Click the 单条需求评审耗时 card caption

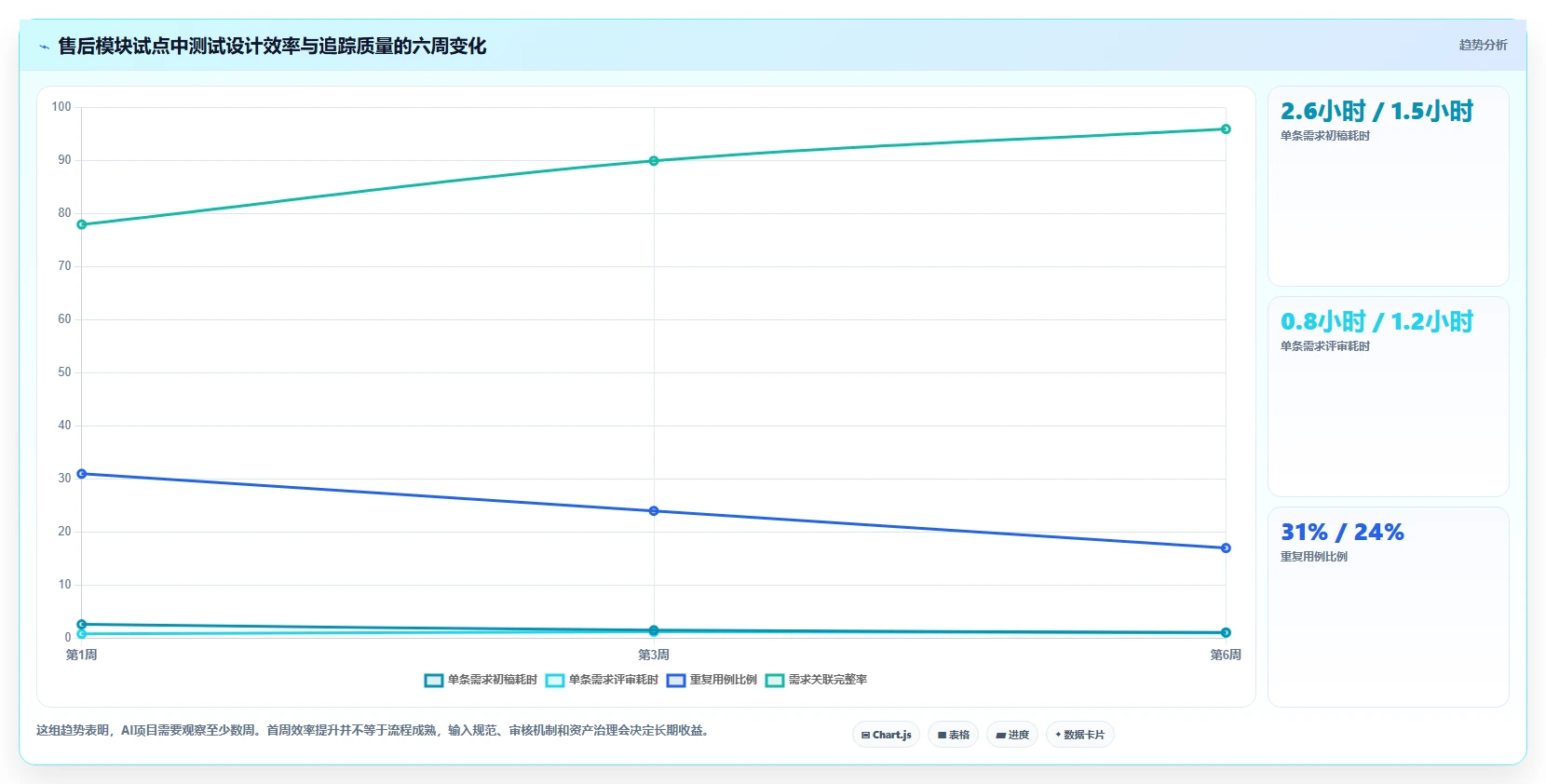(x=1325, y=346)
